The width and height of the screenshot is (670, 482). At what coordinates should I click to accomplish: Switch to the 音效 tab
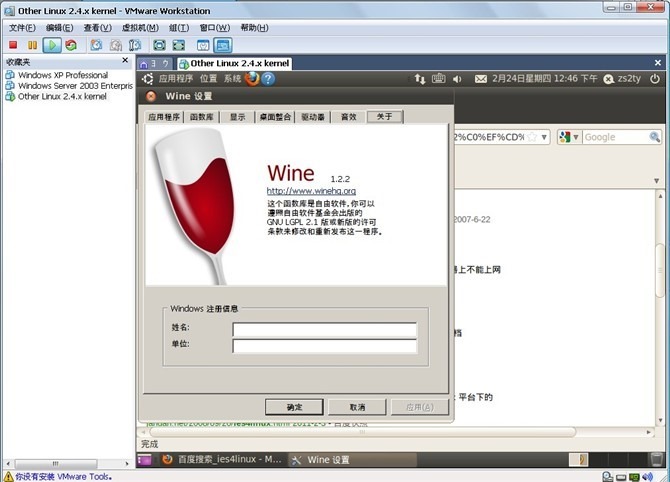point(349,117)
